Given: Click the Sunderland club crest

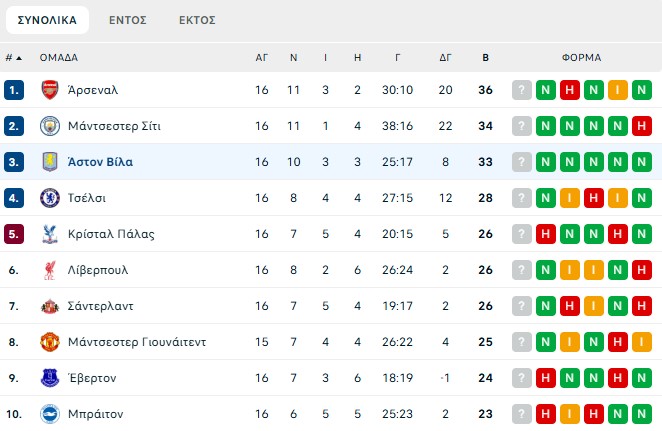Looking at the screenshot, I should tap(49, 306).
